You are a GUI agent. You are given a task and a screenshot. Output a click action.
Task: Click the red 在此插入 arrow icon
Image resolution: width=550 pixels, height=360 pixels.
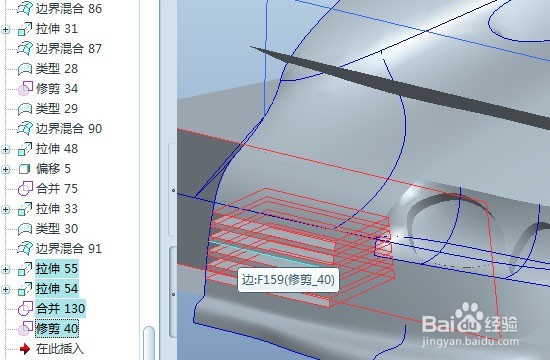click(x=25, y=349)
